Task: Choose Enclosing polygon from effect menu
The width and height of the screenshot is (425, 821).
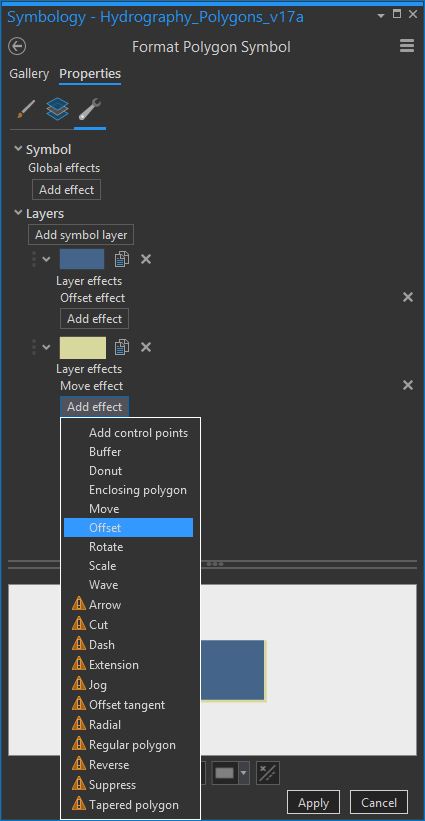Action: 138,490
